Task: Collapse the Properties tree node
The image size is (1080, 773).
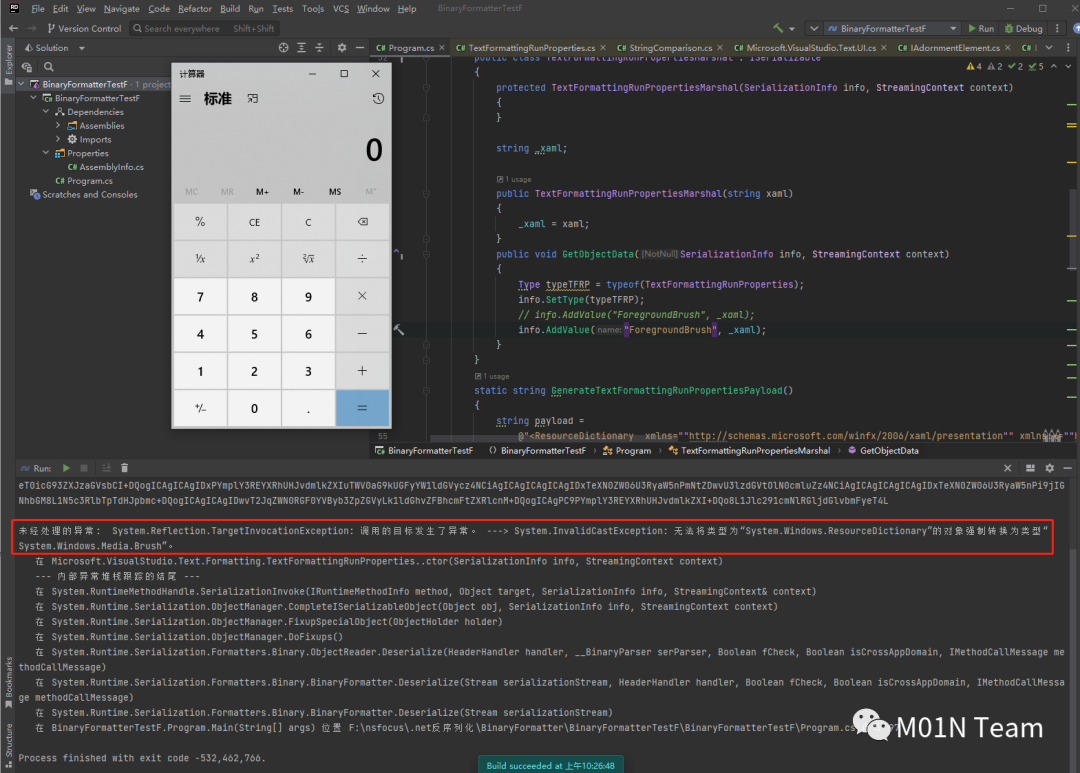Action: tap(46, 153)
